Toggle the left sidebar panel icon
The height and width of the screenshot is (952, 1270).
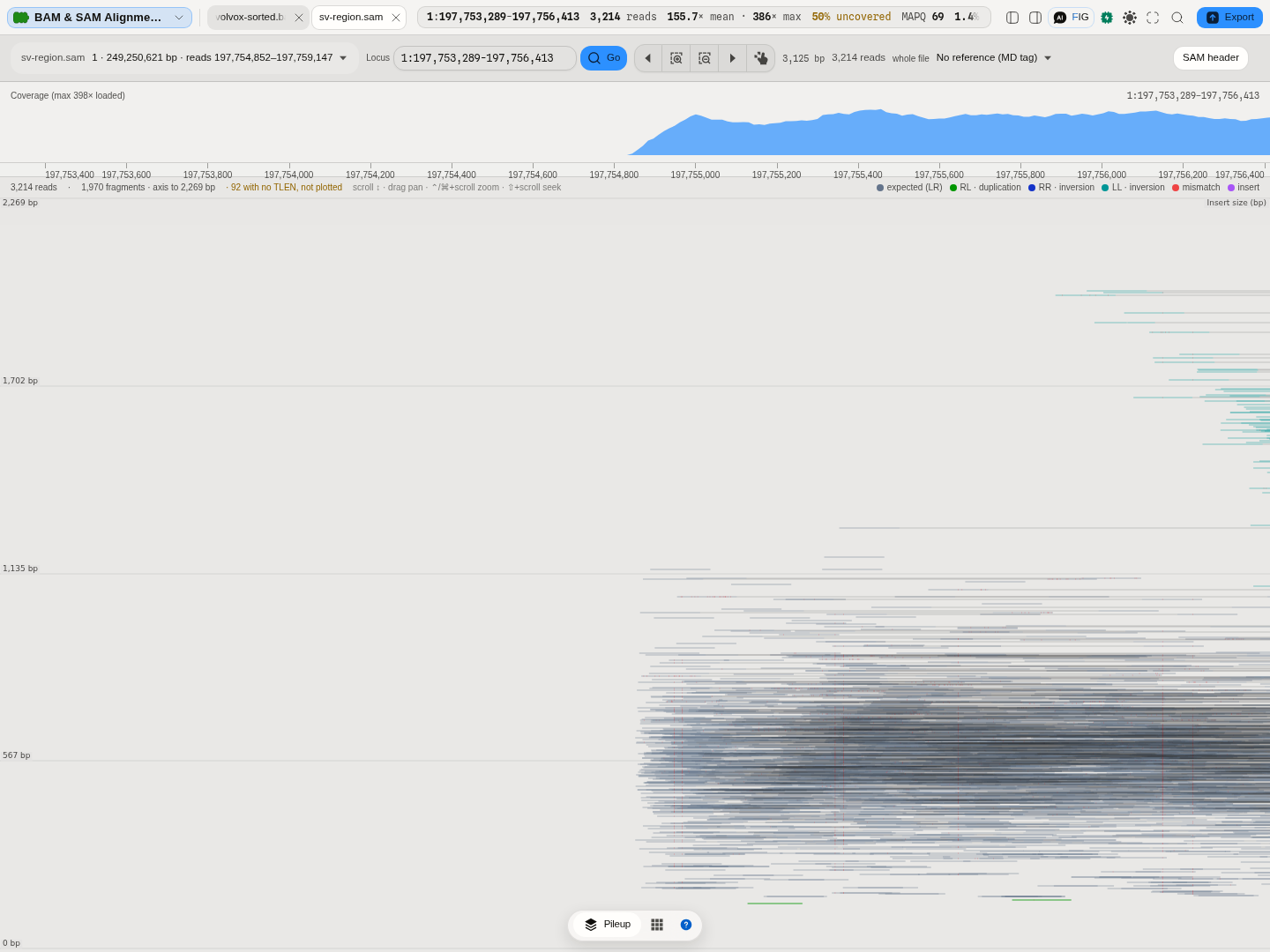click(1012, 18)
